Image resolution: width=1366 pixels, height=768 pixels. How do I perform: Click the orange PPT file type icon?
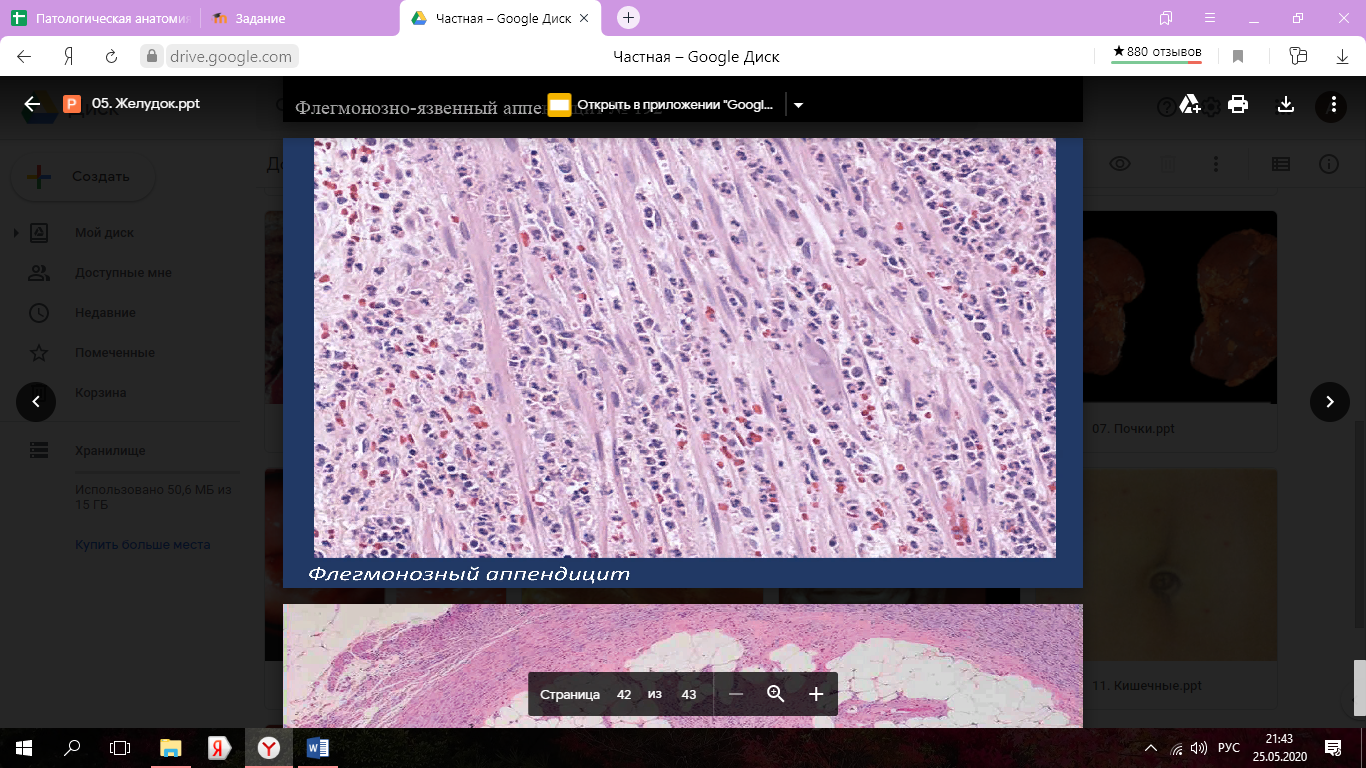coord(72,104)
